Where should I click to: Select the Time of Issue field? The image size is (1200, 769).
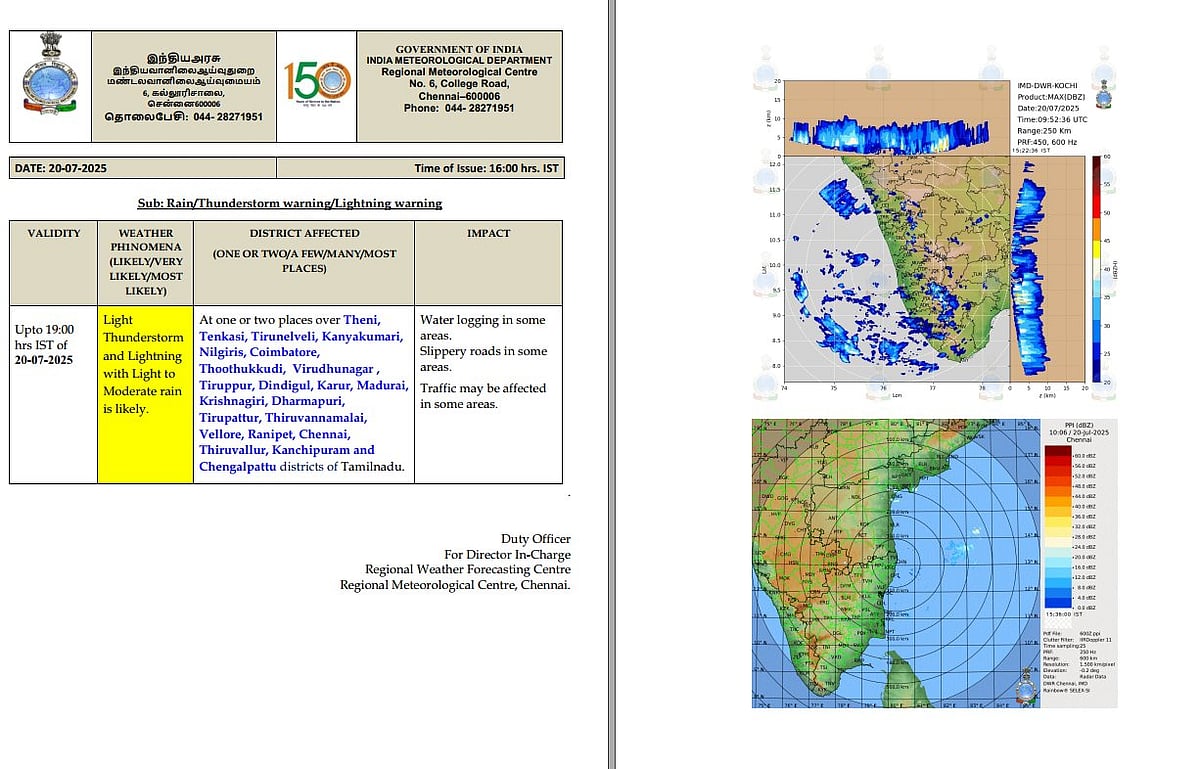click(486, 169)
